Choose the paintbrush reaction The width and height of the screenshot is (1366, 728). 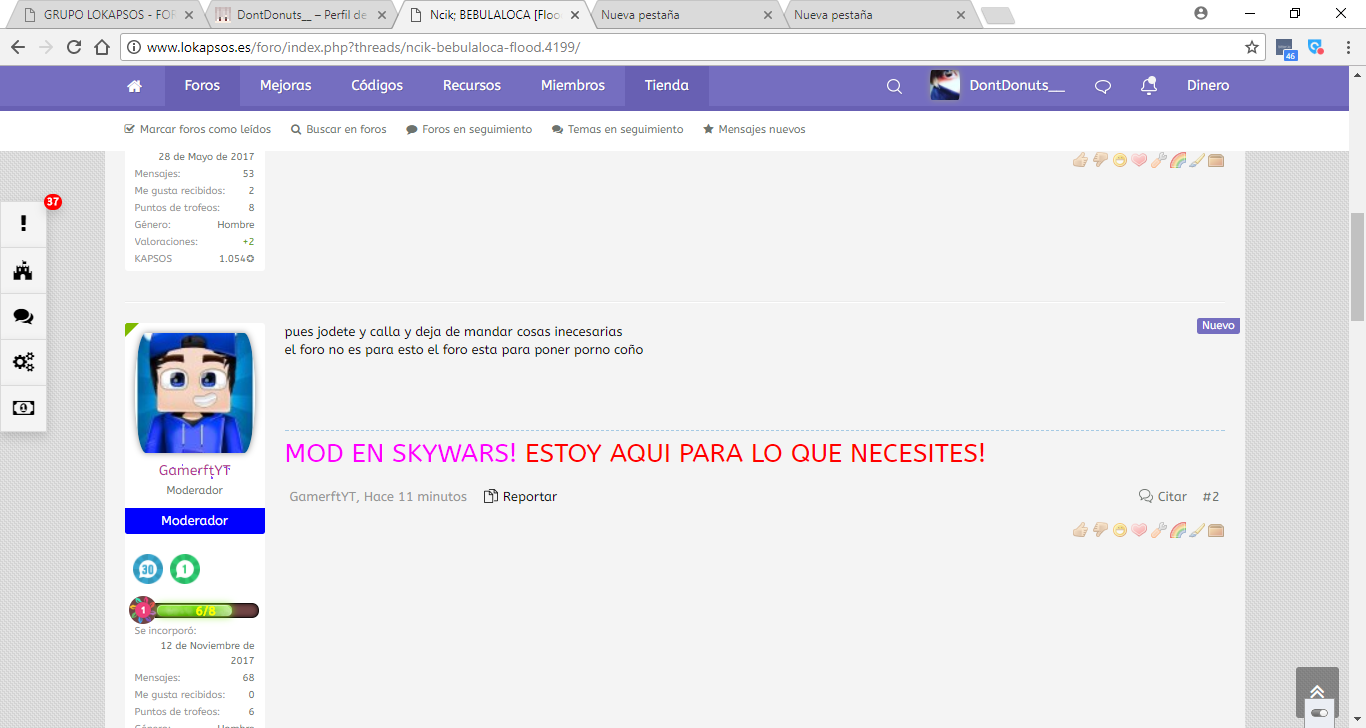(x=1197, y=530)
